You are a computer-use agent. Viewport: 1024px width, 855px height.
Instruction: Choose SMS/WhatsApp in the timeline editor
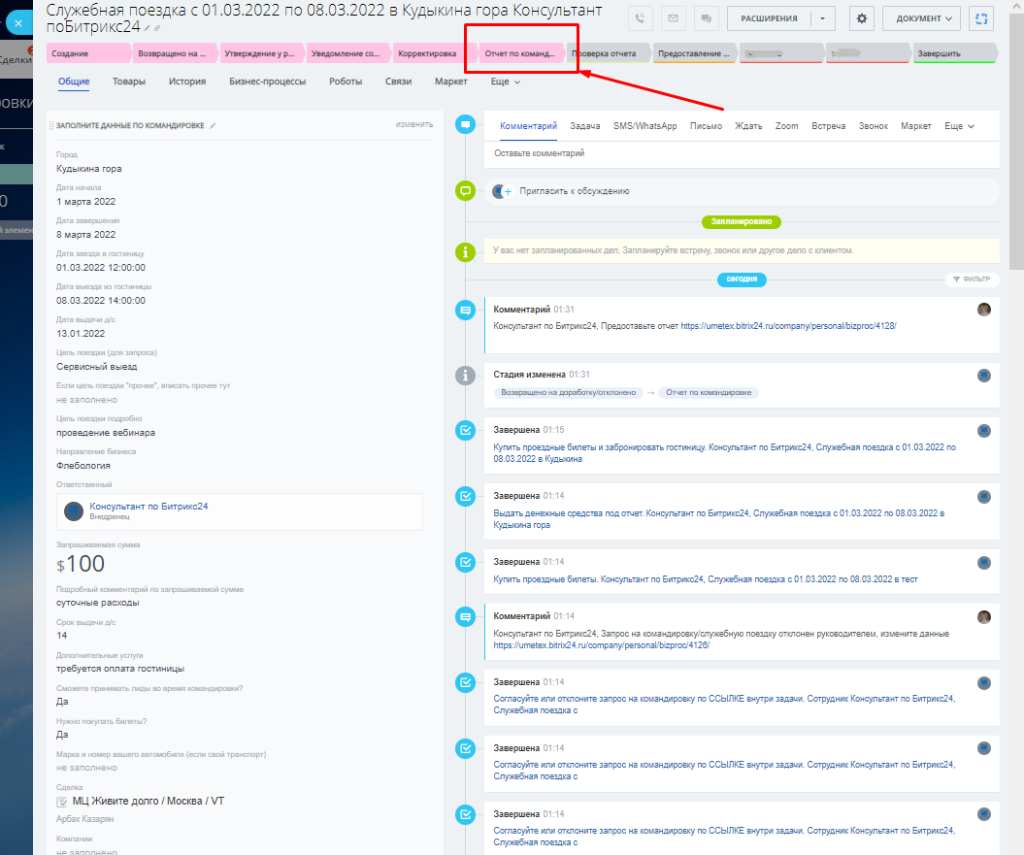click(645, 126)
